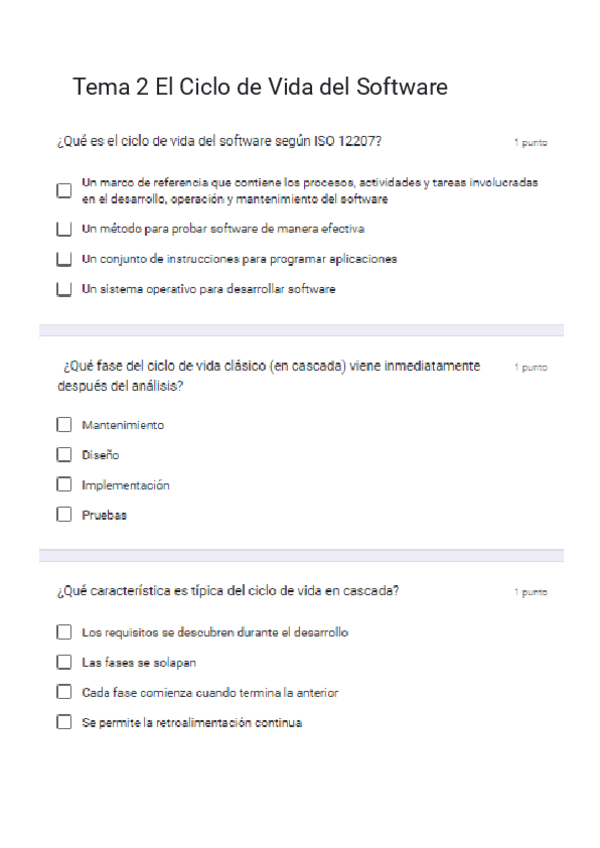Check the 'Los requisitos se descubren' checkbox
600x848 pixels.
tap(64, 632)
